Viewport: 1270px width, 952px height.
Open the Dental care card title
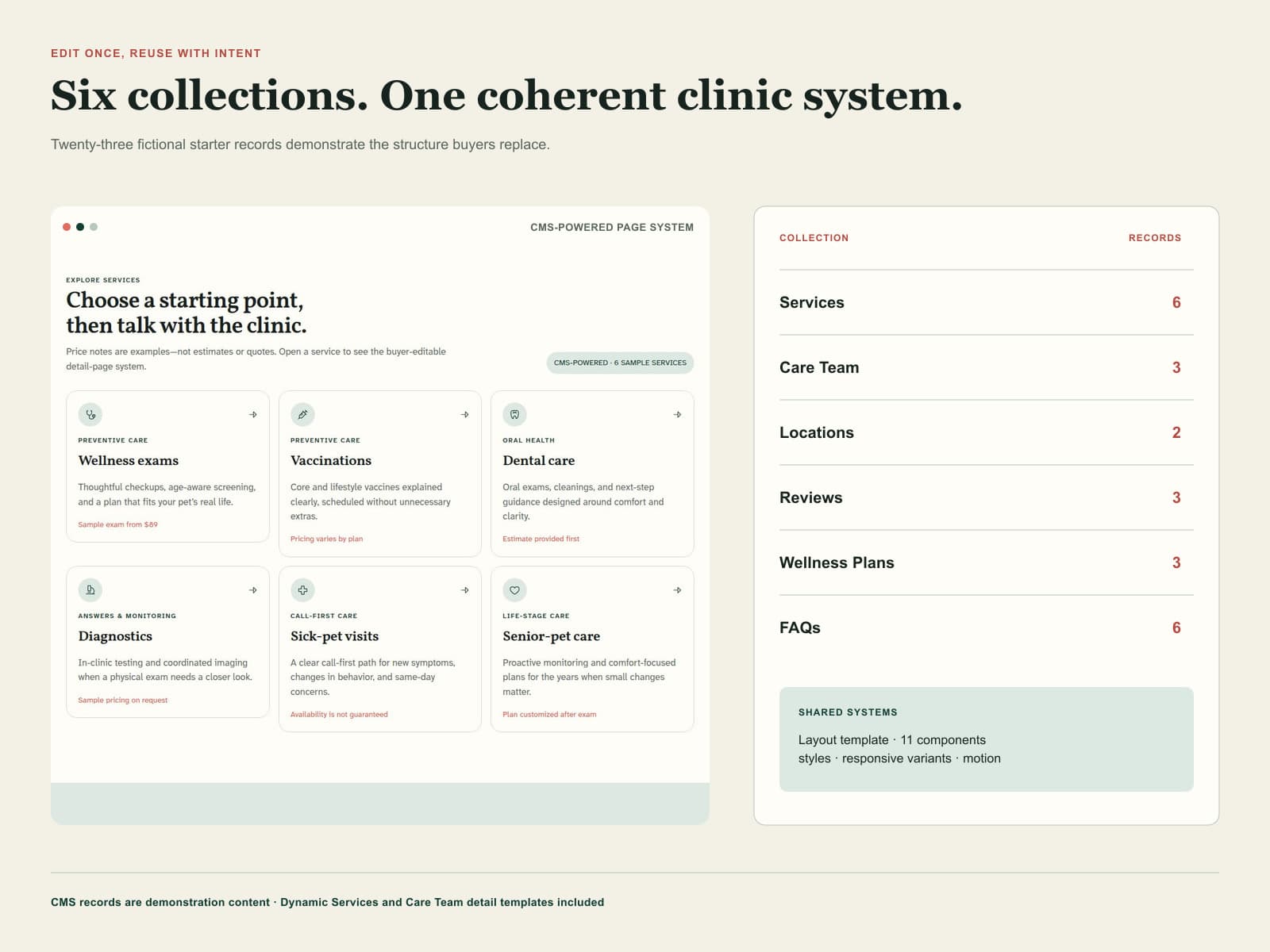pyautogui.click(x=538, y=460)
